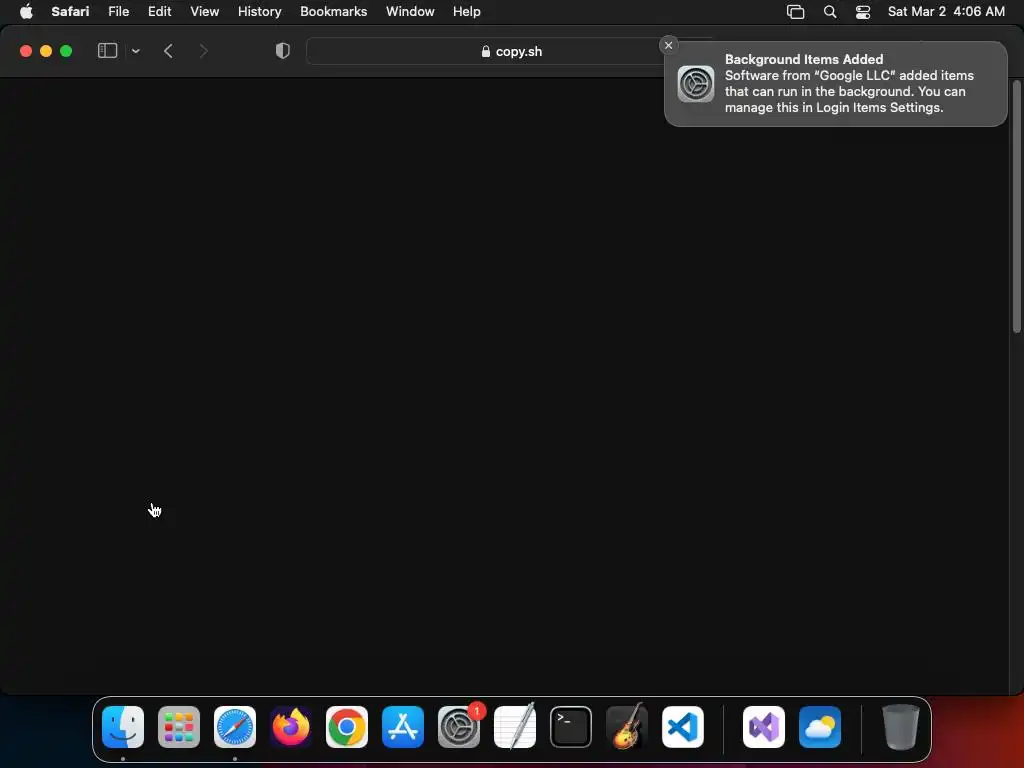
Task: Open TextEdit from the Dock
Action: coord(515,726)
